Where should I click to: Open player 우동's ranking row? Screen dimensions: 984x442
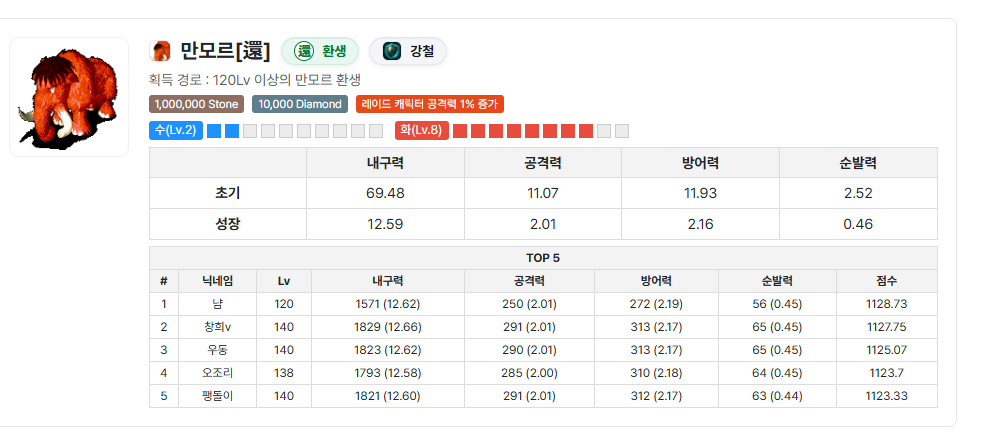tap(217, 349)
